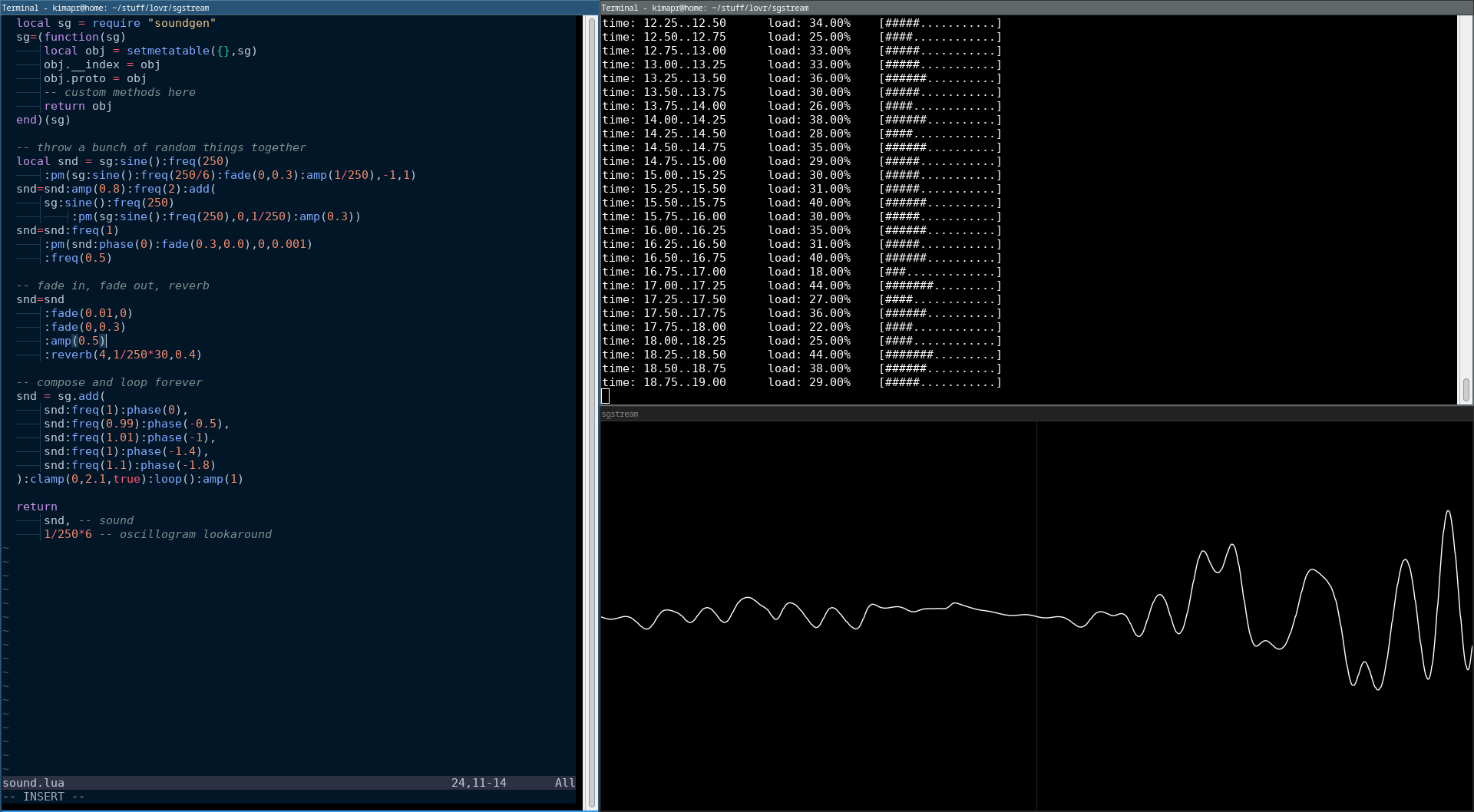Screen dimensions: 1474x812
Task: Click the 'time: 18.75..19.00' output row
Action: point(801,382)
